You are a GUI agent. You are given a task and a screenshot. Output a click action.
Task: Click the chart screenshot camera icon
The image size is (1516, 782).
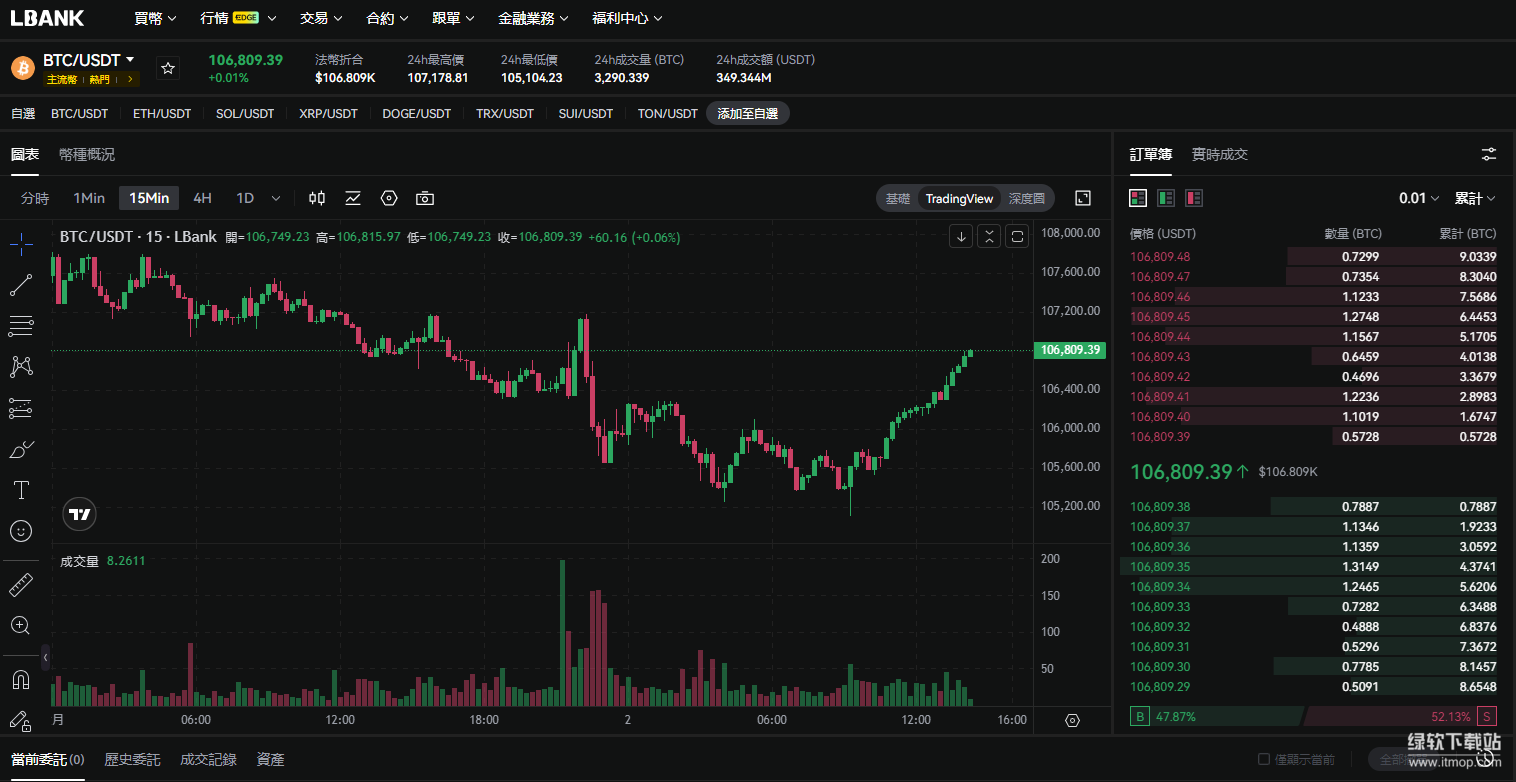pyautogui.click(x=425, y=198)
